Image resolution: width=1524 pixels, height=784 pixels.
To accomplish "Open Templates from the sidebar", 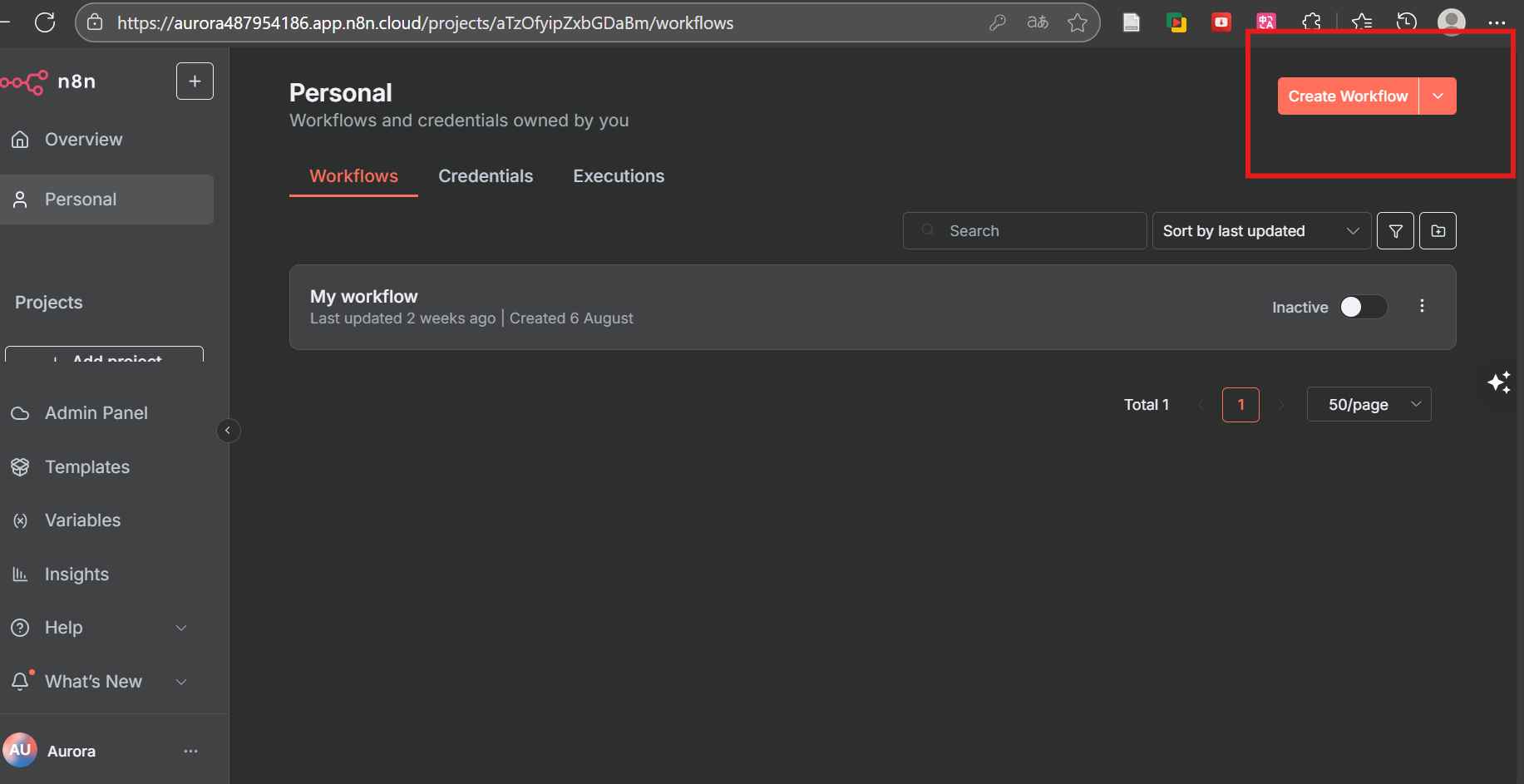I will 87,467.
